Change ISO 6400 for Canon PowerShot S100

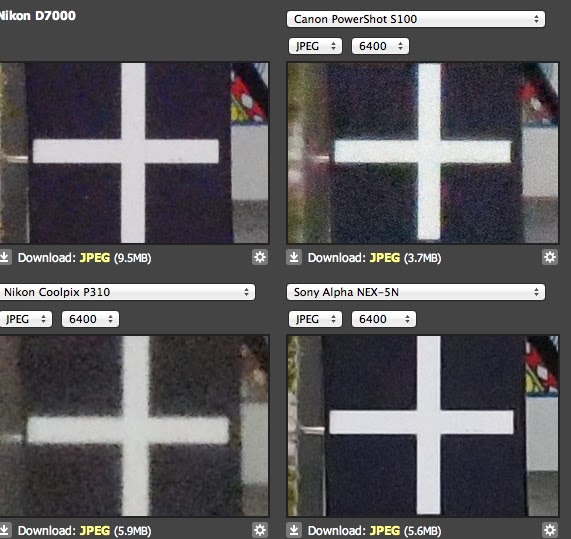coord(380,46)
